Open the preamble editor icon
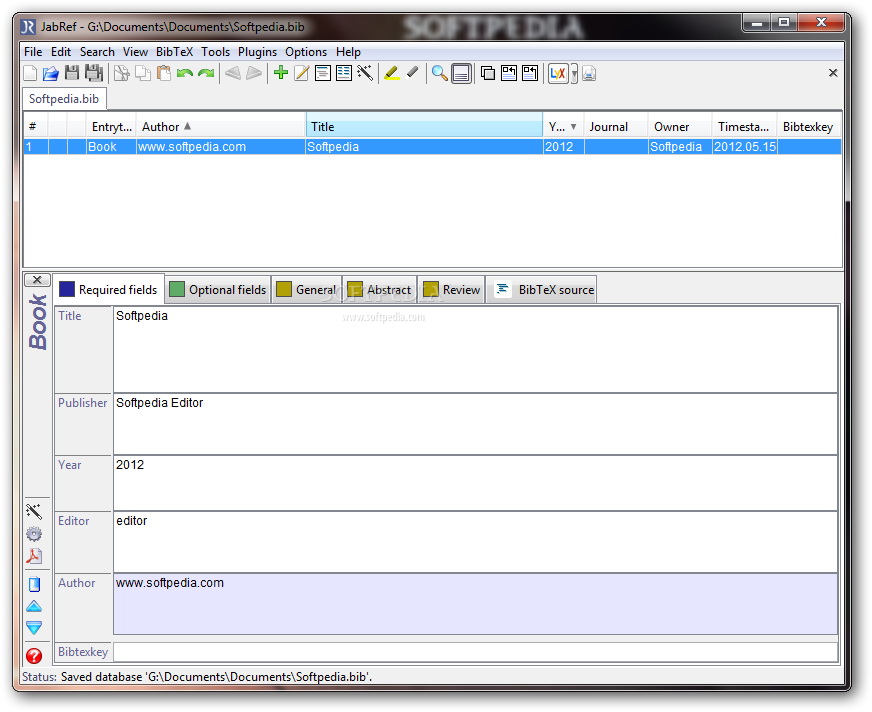 pyautogui.click(x=323, y=73)
